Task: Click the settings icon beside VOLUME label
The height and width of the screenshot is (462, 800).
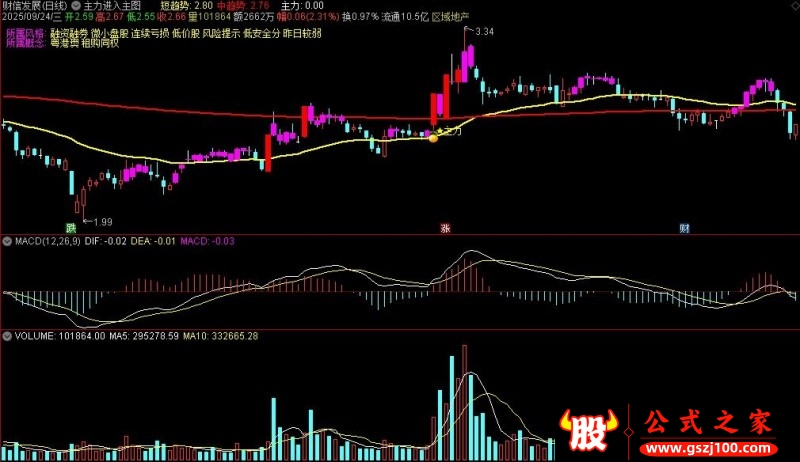Action: (x=7, y=336)
